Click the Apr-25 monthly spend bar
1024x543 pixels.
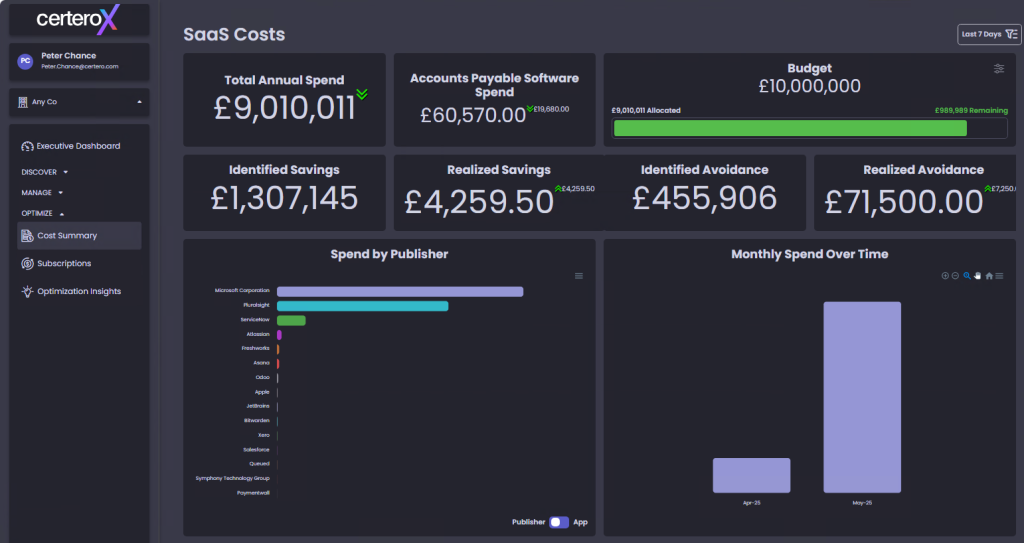tap(752, 476)
